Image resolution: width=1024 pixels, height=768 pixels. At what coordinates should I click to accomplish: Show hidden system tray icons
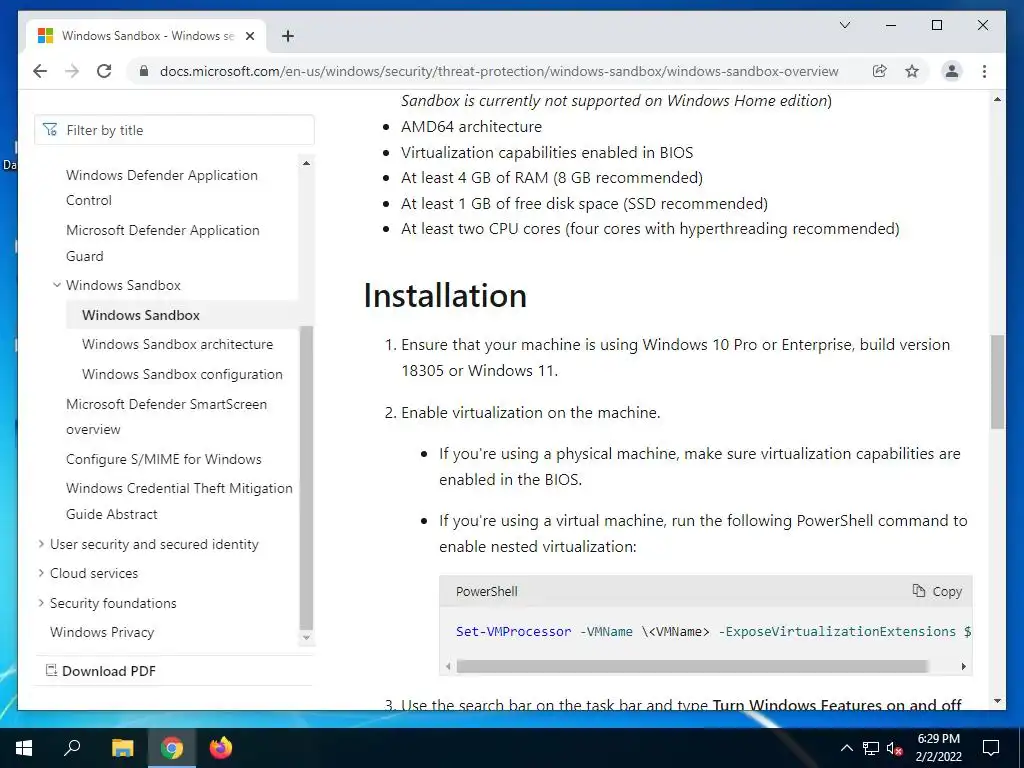pos(846,748)
